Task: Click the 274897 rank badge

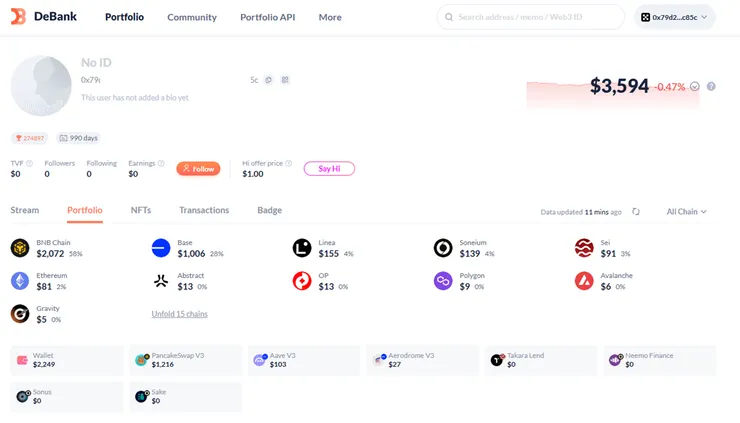Action: pyautogui.click(x=29, y=138)
